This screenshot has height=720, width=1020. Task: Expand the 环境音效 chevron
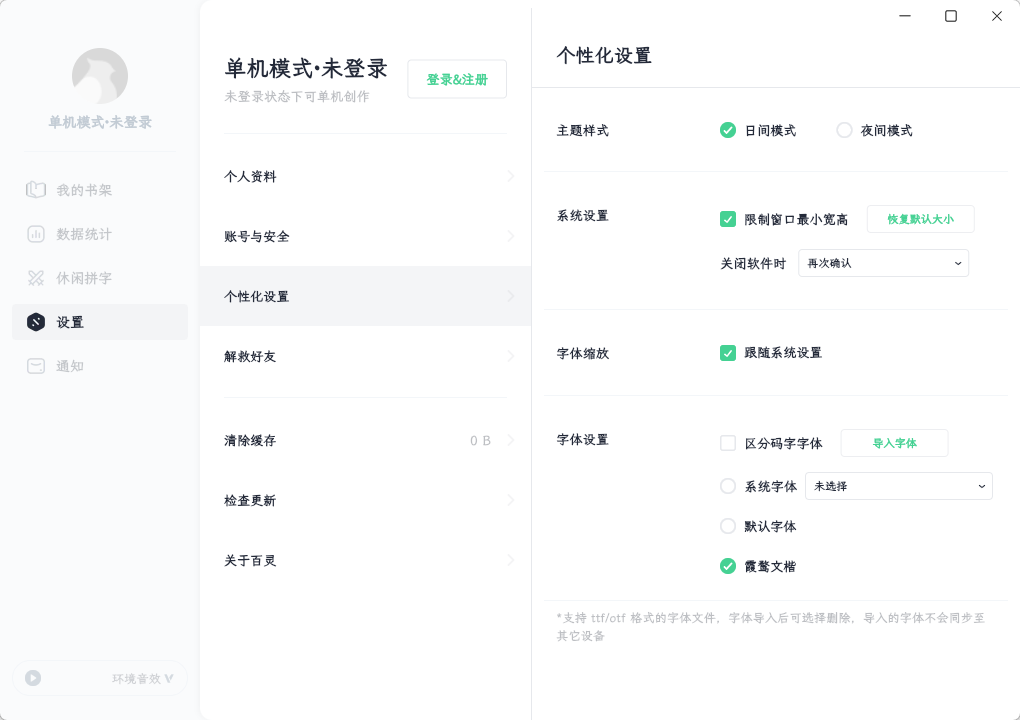click(169, 678)
